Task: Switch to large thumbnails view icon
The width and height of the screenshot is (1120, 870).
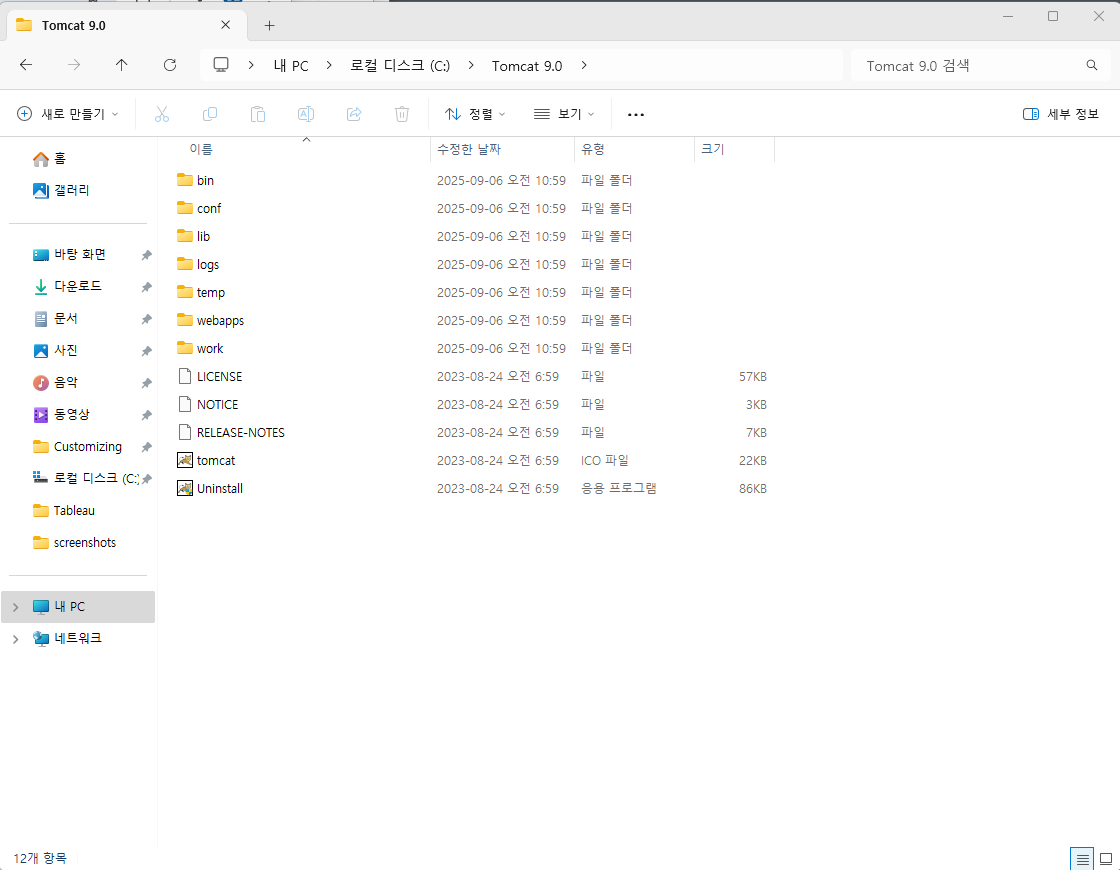Action: click(x=1106, y=859)
